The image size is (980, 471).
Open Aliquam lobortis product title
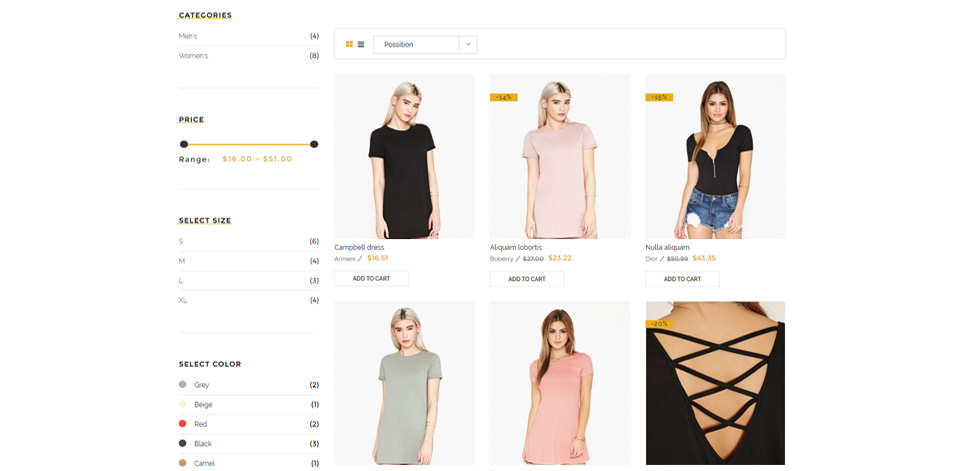point(516,247)
